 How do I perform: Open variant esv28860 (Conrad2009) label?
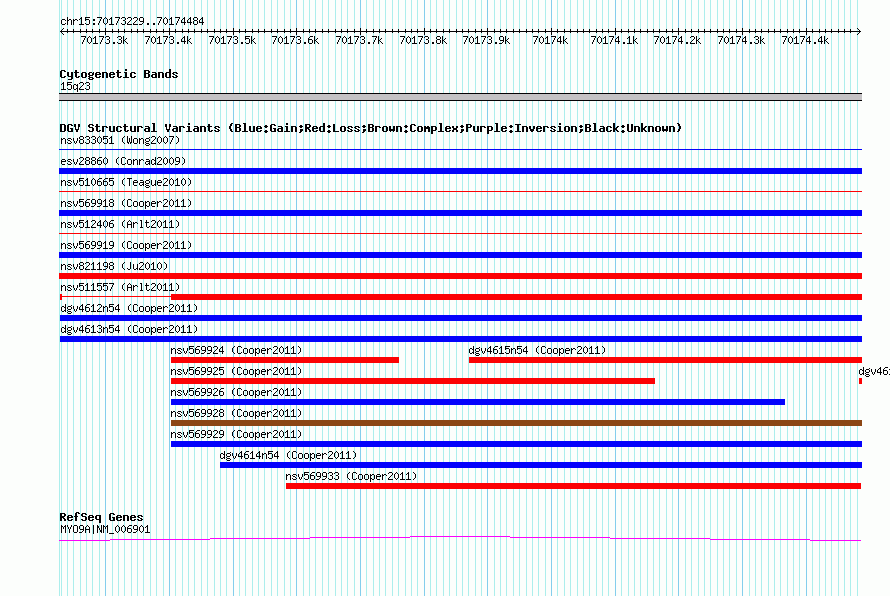123,161
